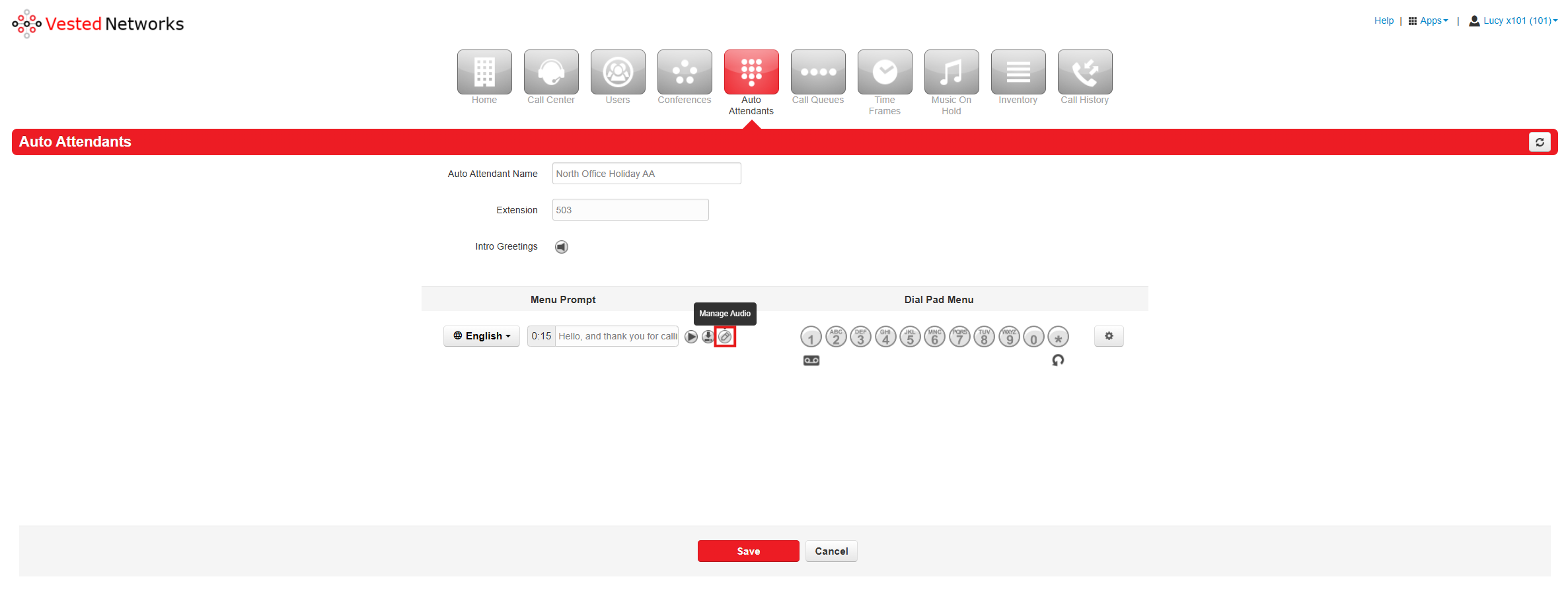Select dial pad key 5 (JKL)
Screen dimensions: 1568x591
tap(910, 337)
